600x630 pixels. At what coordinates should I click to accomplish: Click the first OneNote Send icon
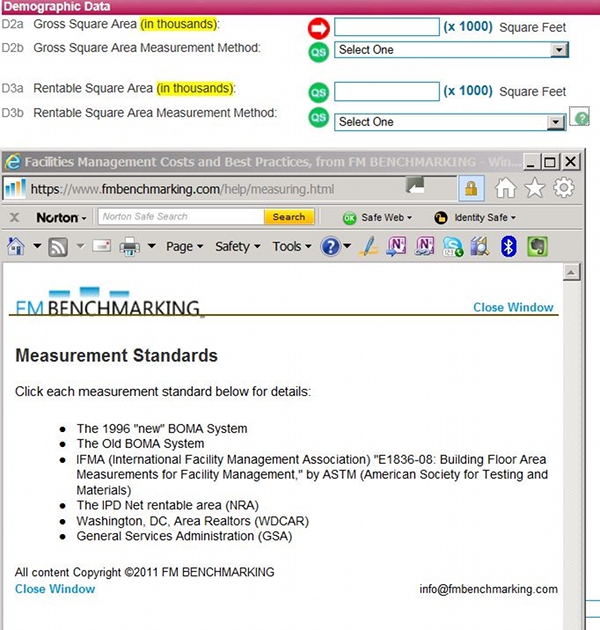pyautogui.click(x=396, y=246)
